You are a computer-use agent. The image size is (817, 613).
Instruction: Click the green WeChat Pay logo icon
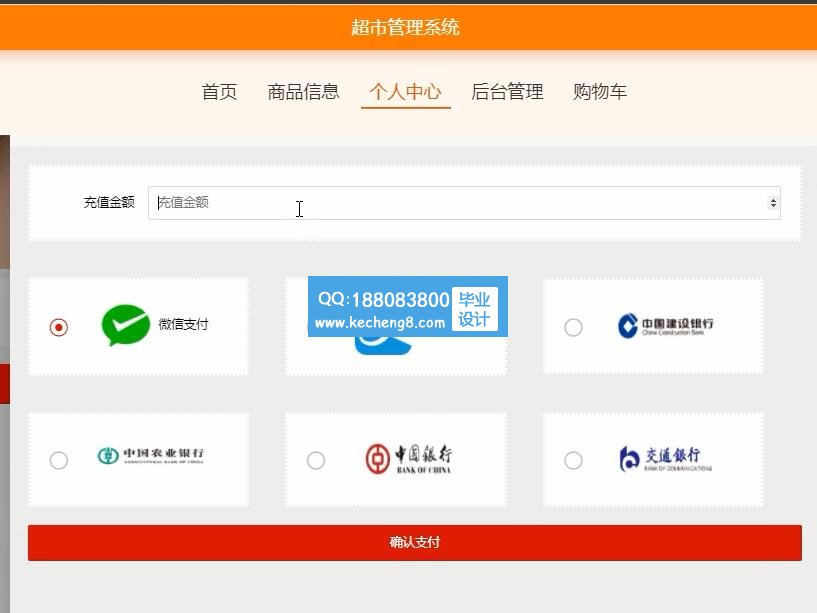tap(126, 325)
